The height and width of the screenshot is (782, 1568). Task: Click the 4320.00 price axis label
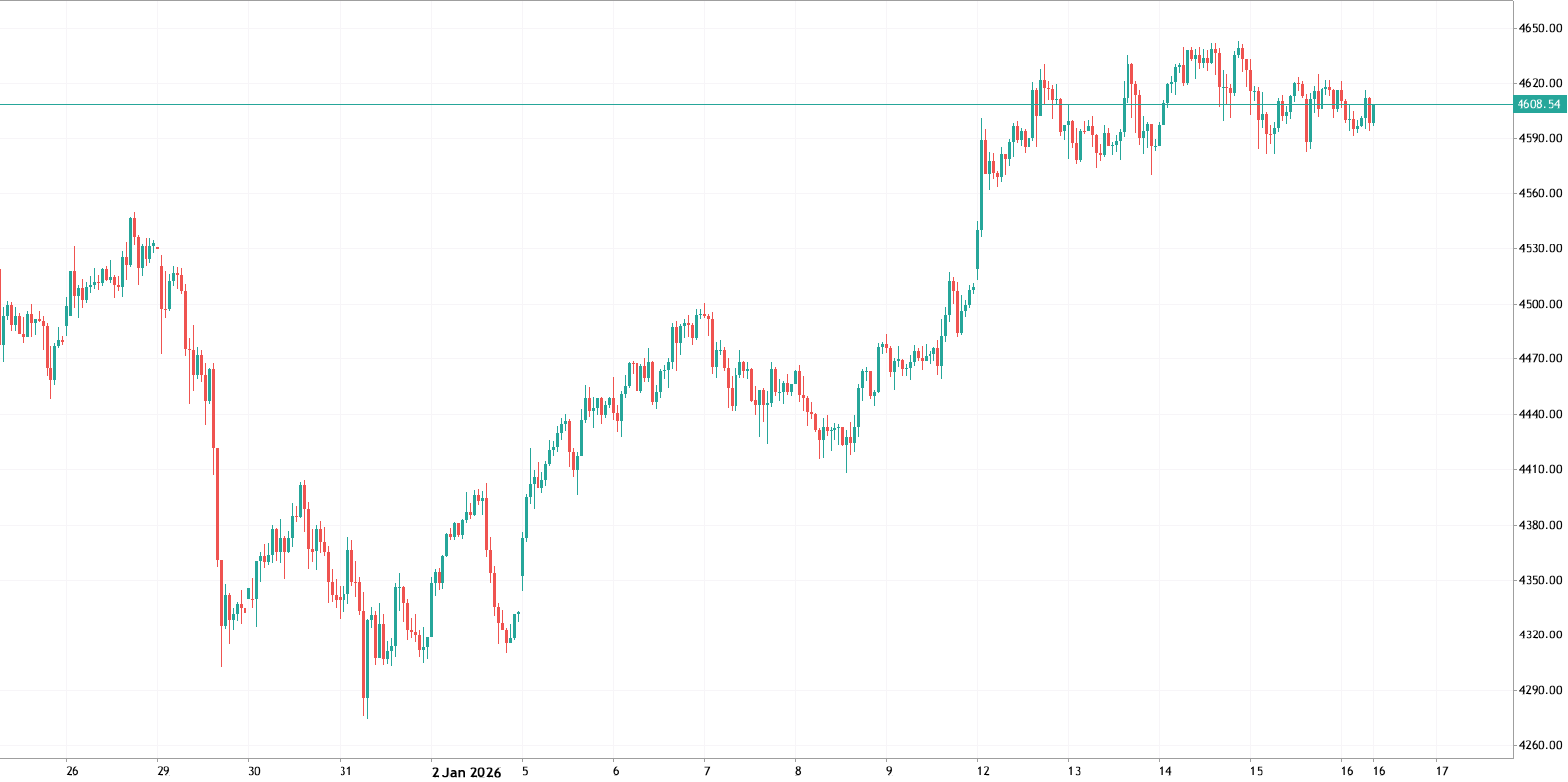1539,635
